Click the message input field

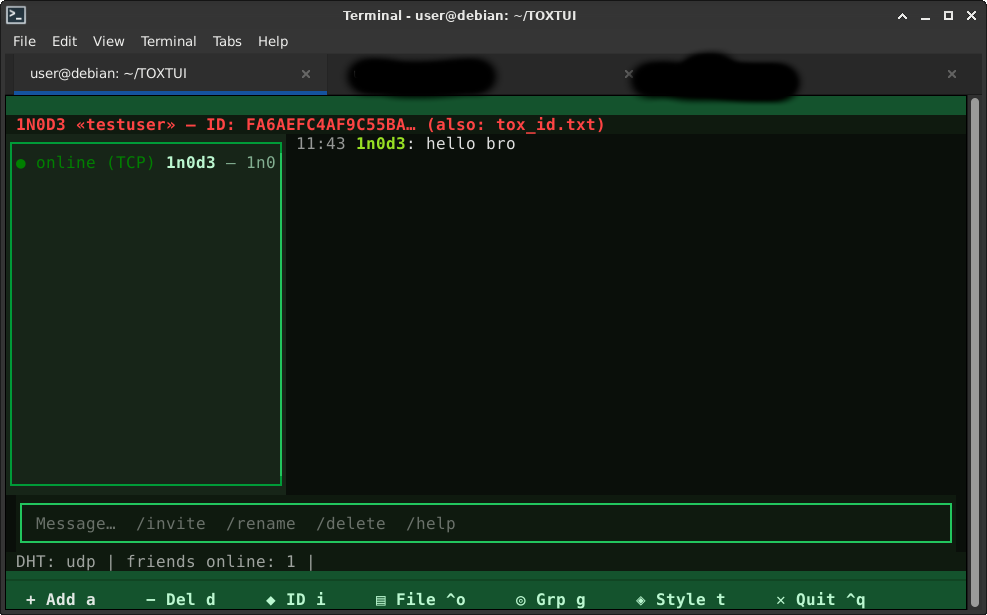coord(485,523)
